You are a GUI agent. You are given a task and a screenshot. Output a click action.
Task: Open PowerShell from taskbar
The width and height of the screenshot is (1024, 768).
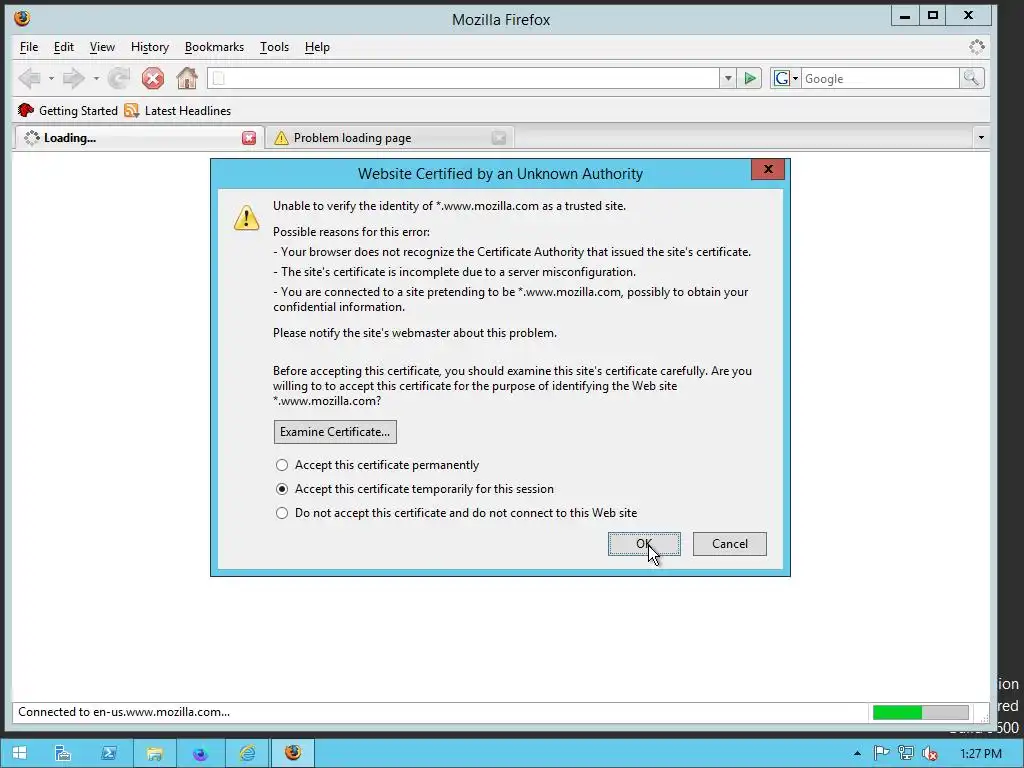[108, 753]
